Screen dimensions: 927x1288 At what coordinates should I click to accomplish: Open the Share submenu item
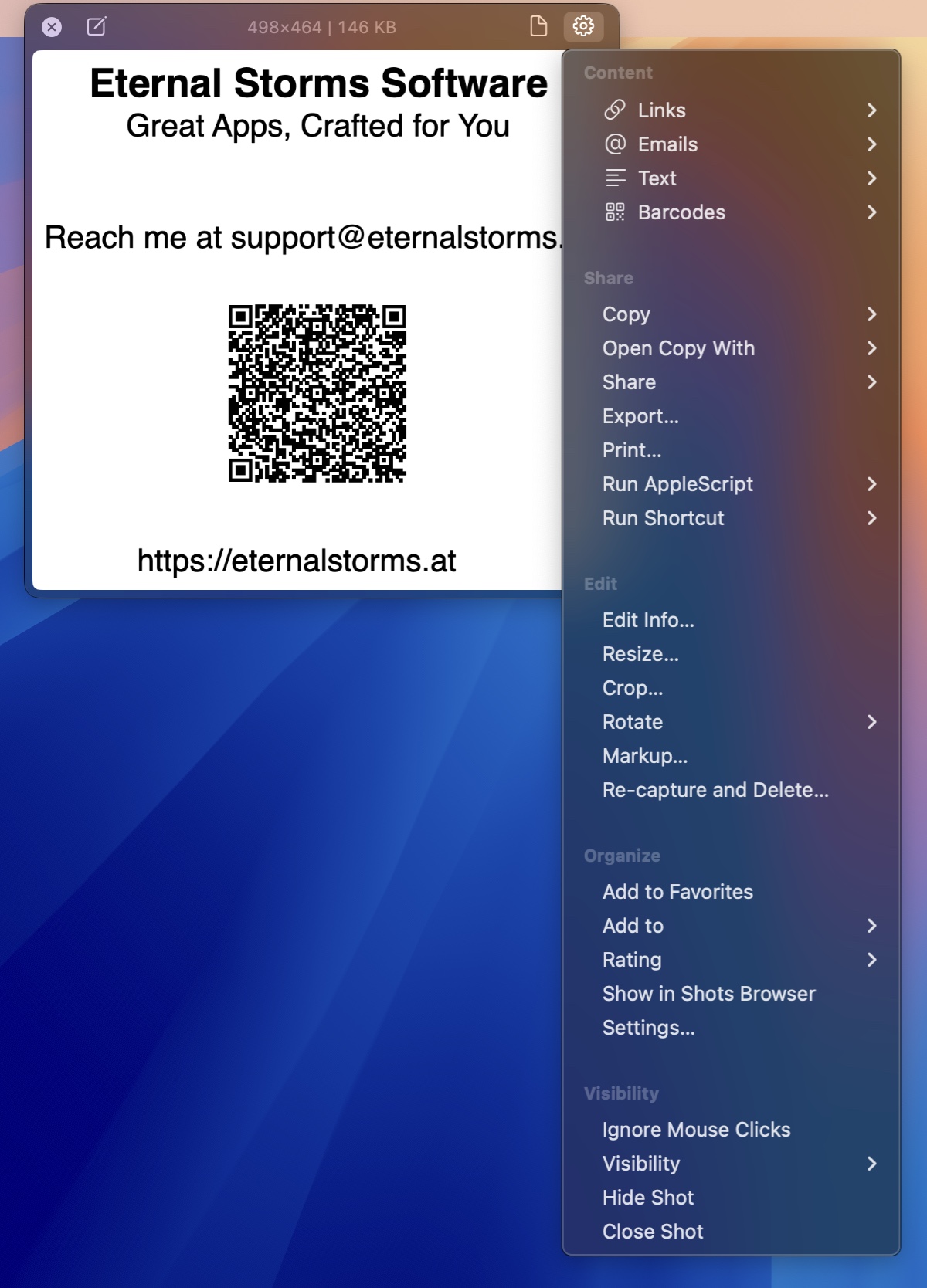pos(732,382)
